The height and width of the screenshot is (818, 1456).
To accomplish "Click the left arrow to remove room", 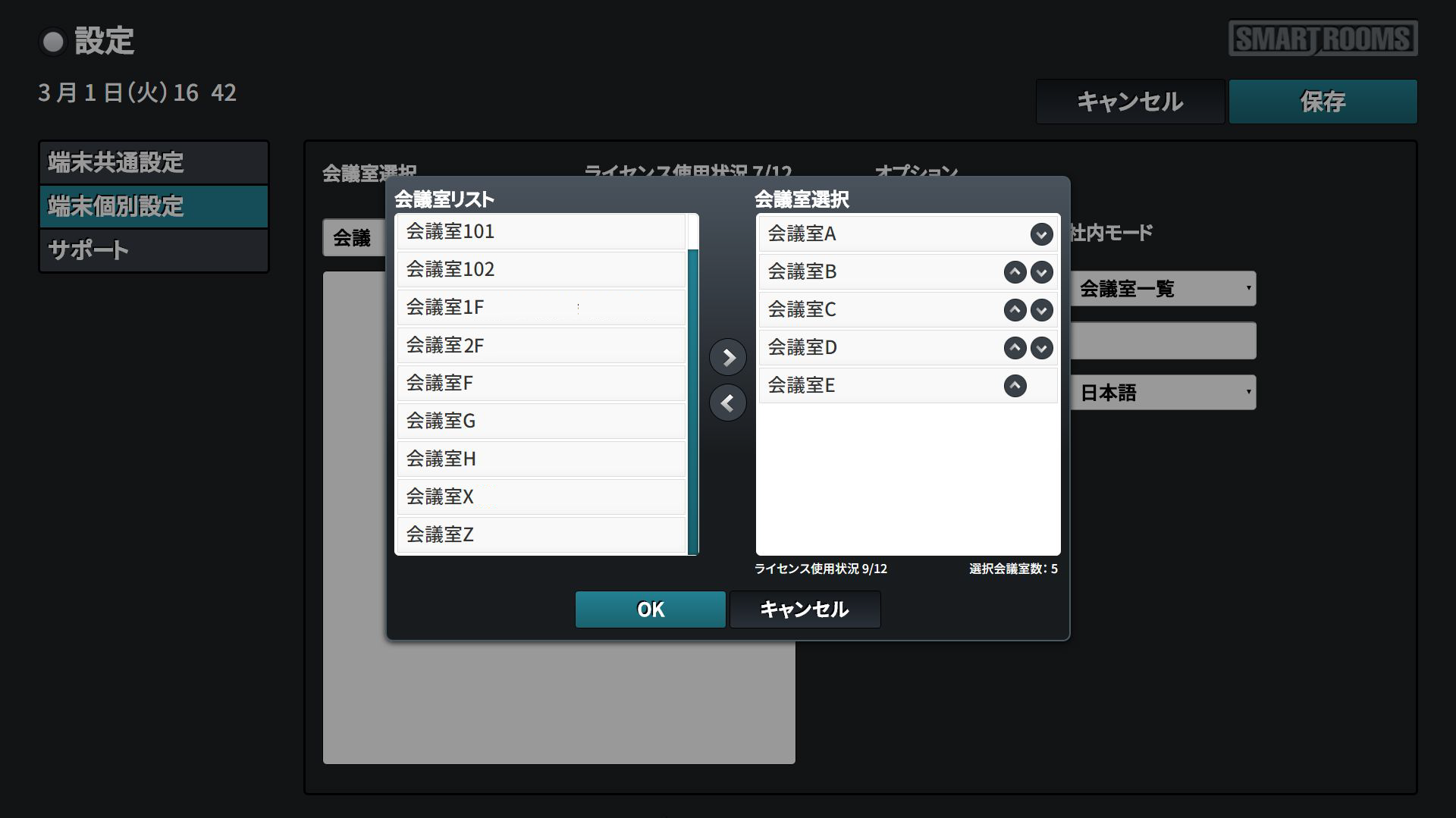I will click(728, 403).
